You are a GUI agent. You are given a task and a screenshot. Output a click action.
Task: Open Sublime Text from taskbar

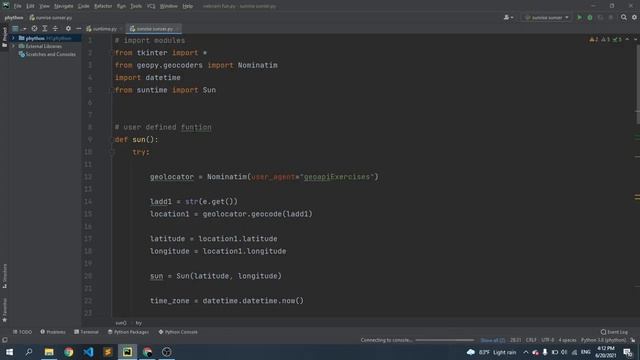pos(108,352)
